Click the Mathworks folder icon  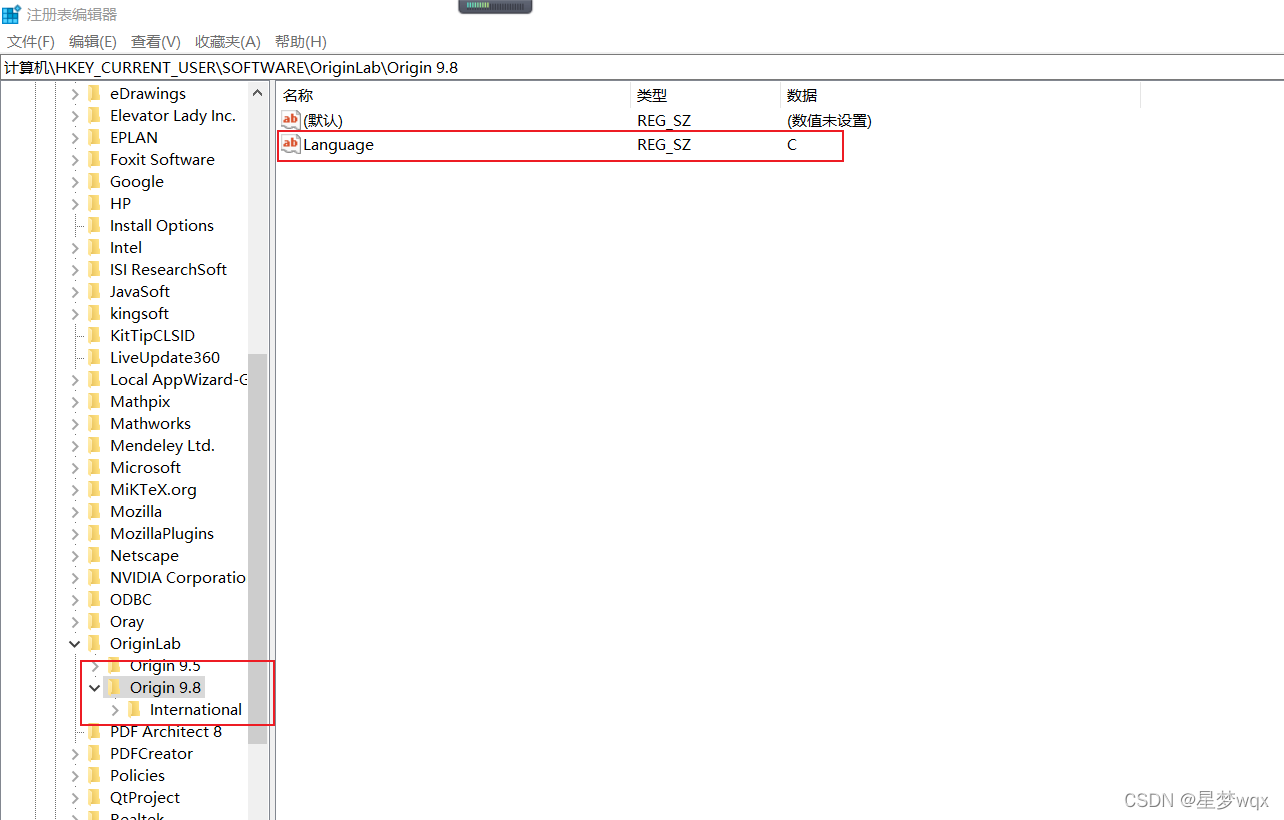95,424
